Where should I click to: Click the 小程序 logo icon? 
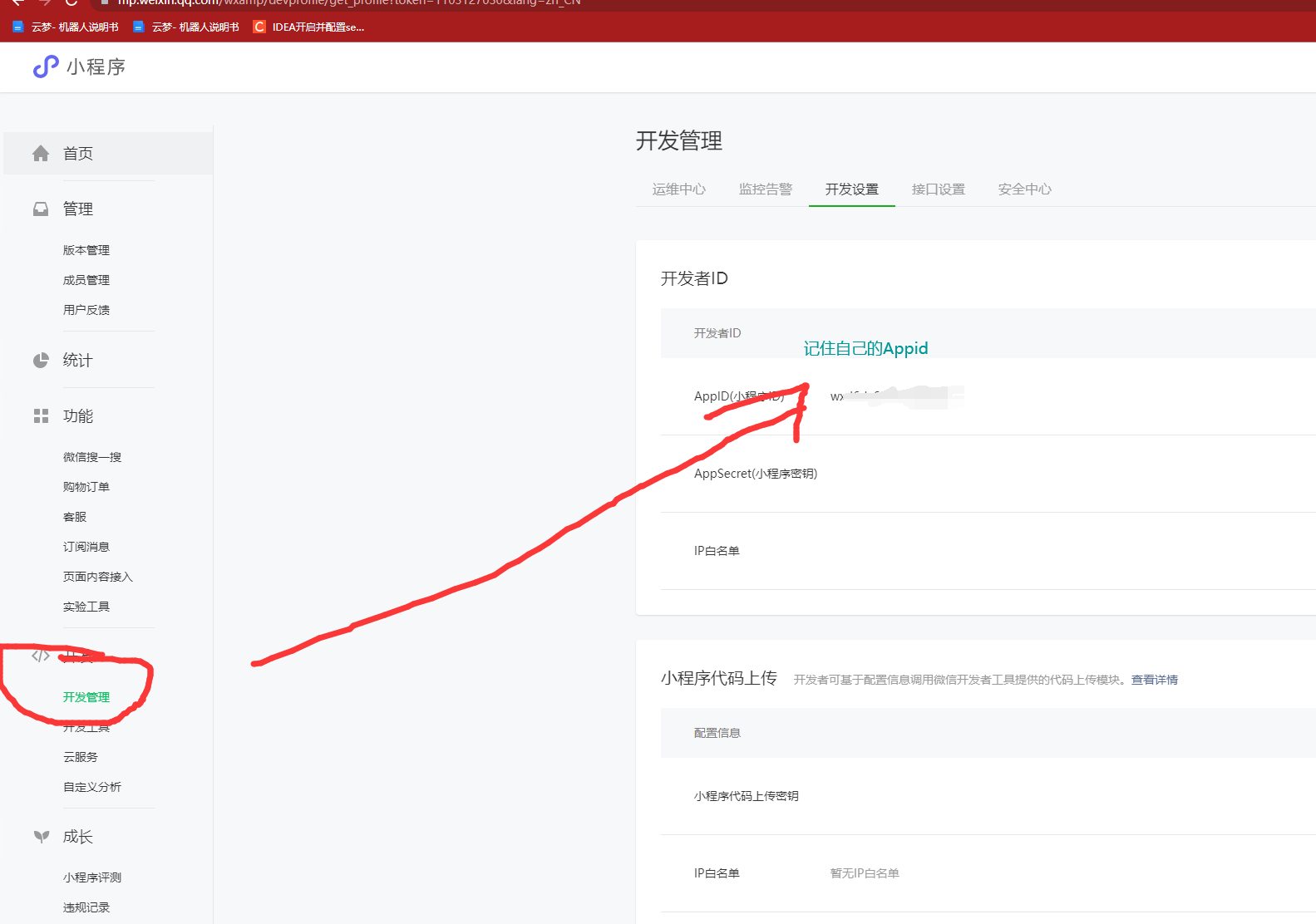[x=46, y=66]
